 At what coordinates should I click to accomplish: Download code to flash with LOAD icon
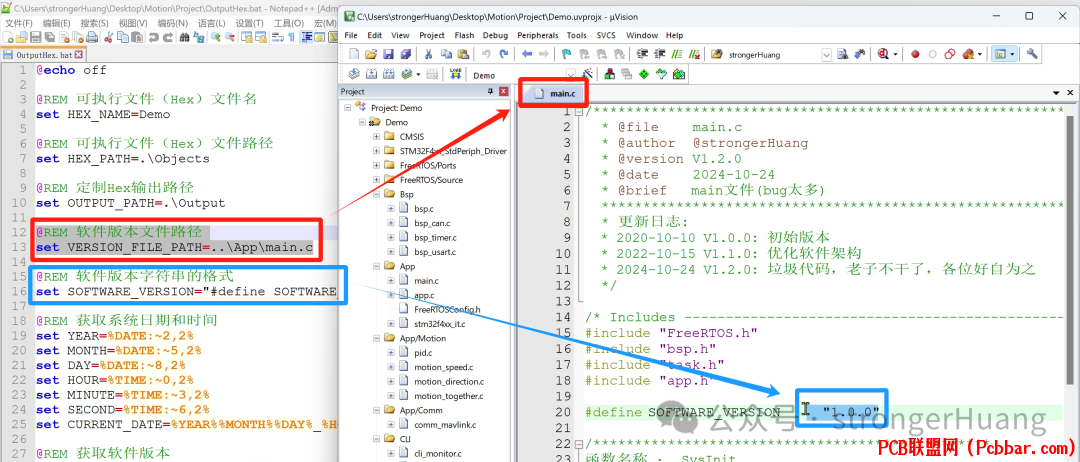tap(455, 74)
